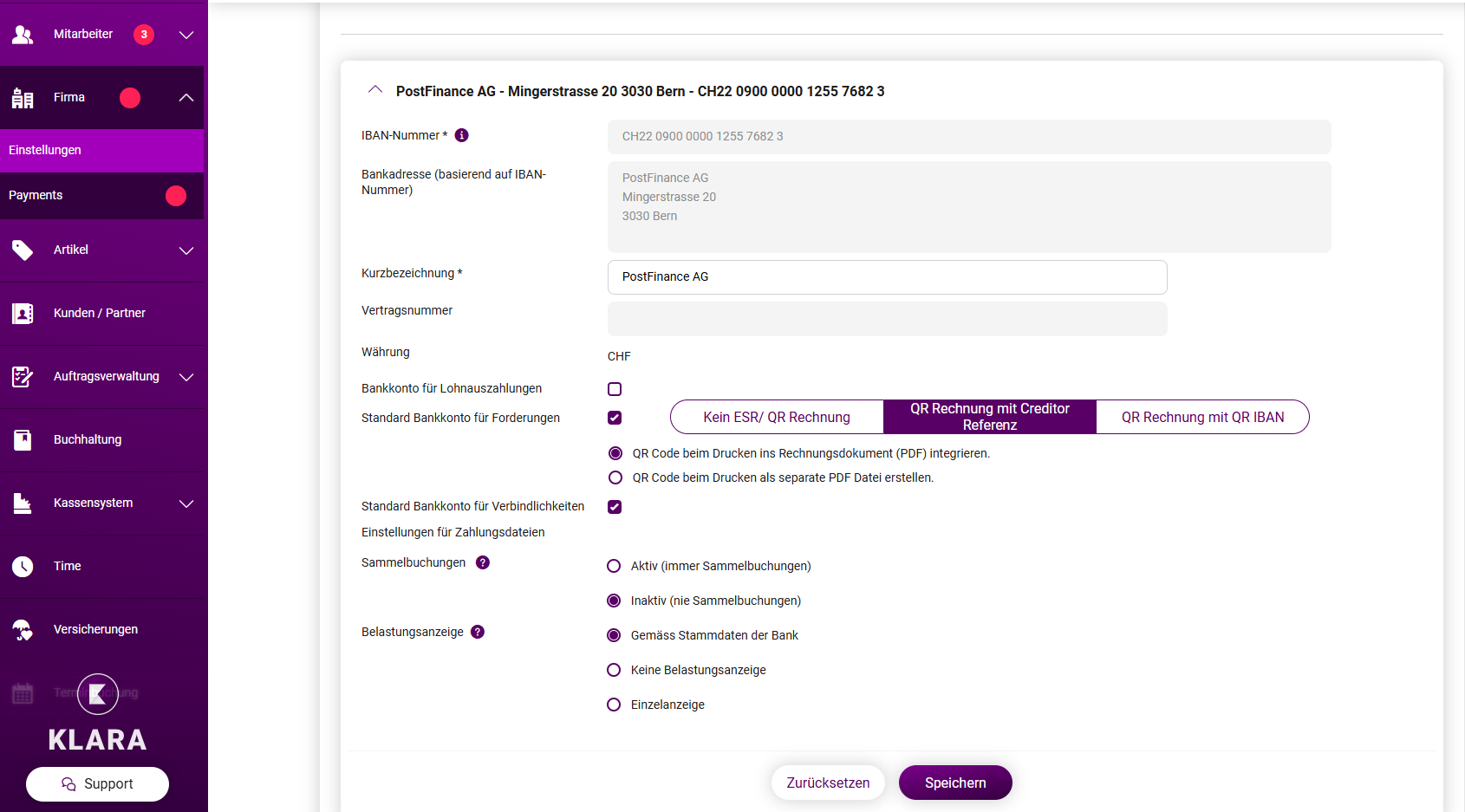
Task: Choose QR Rechnung mit Creditor Referenz
Action: (x=990, y=417)
